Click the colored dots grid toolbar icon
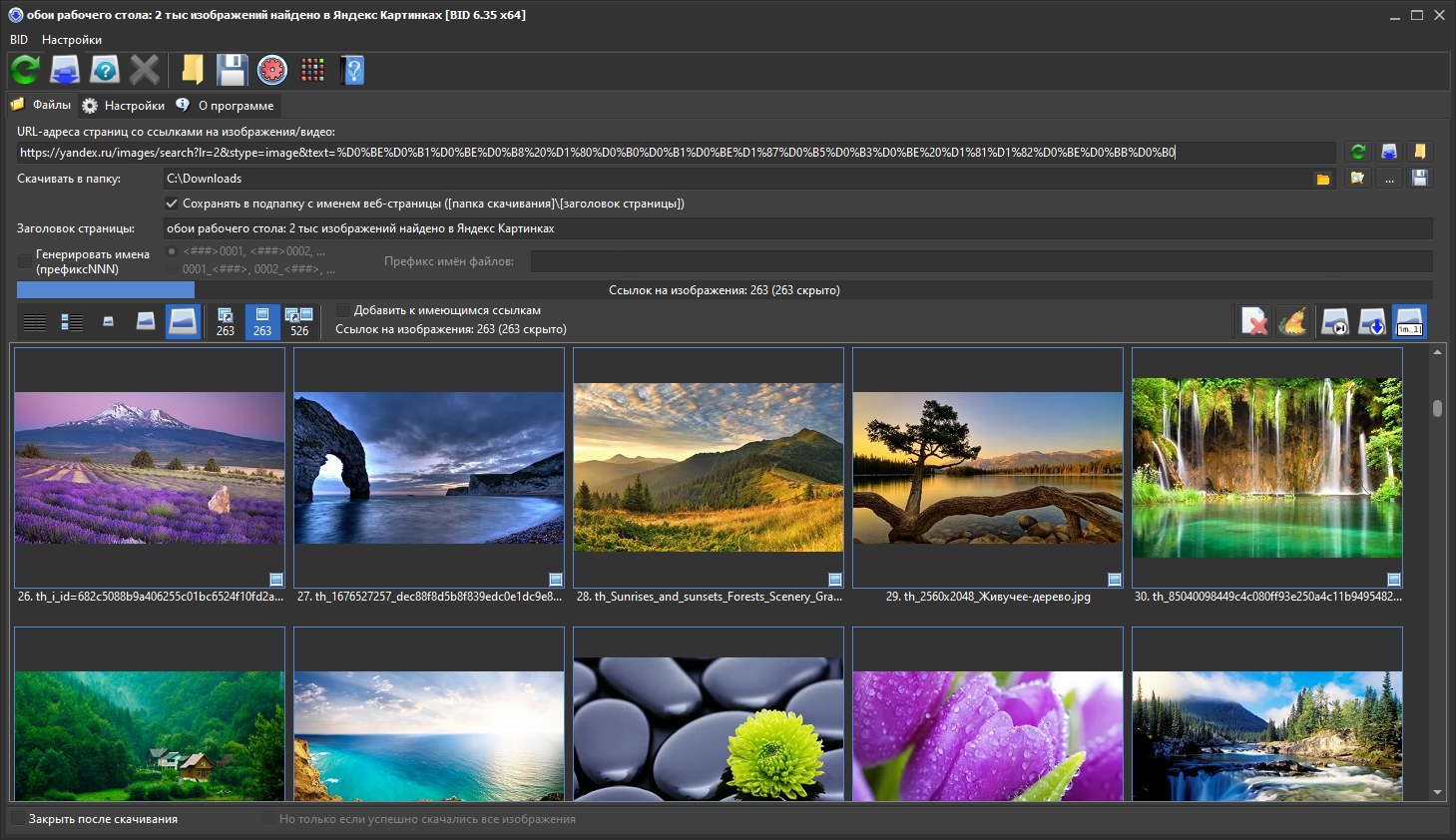The image size is (1456, 840). click(312, 70)
